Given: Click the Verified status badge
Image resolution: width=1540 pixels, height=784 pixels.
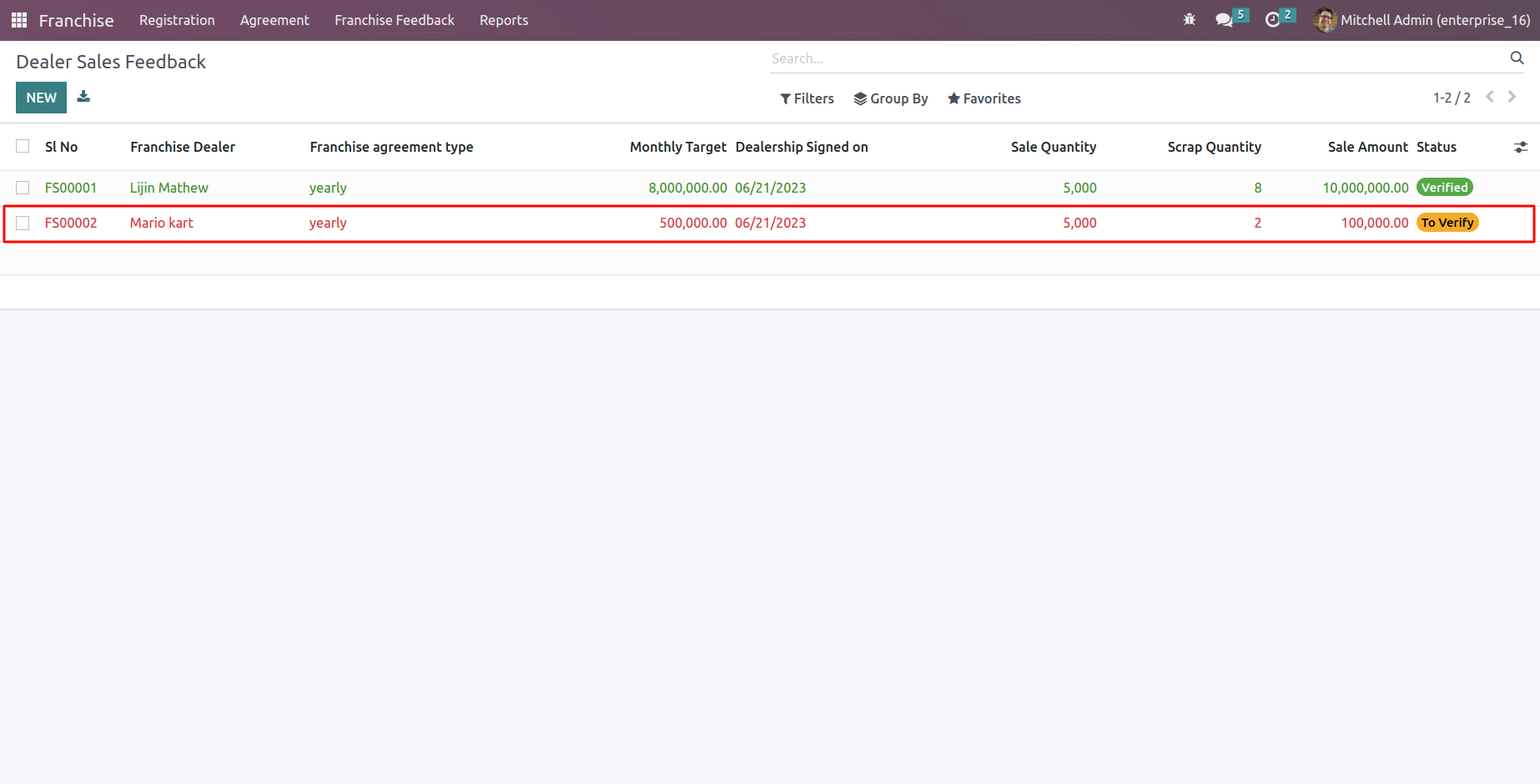Looking at the screenshot, I should pyautogui.click(x=1445, y=188).
